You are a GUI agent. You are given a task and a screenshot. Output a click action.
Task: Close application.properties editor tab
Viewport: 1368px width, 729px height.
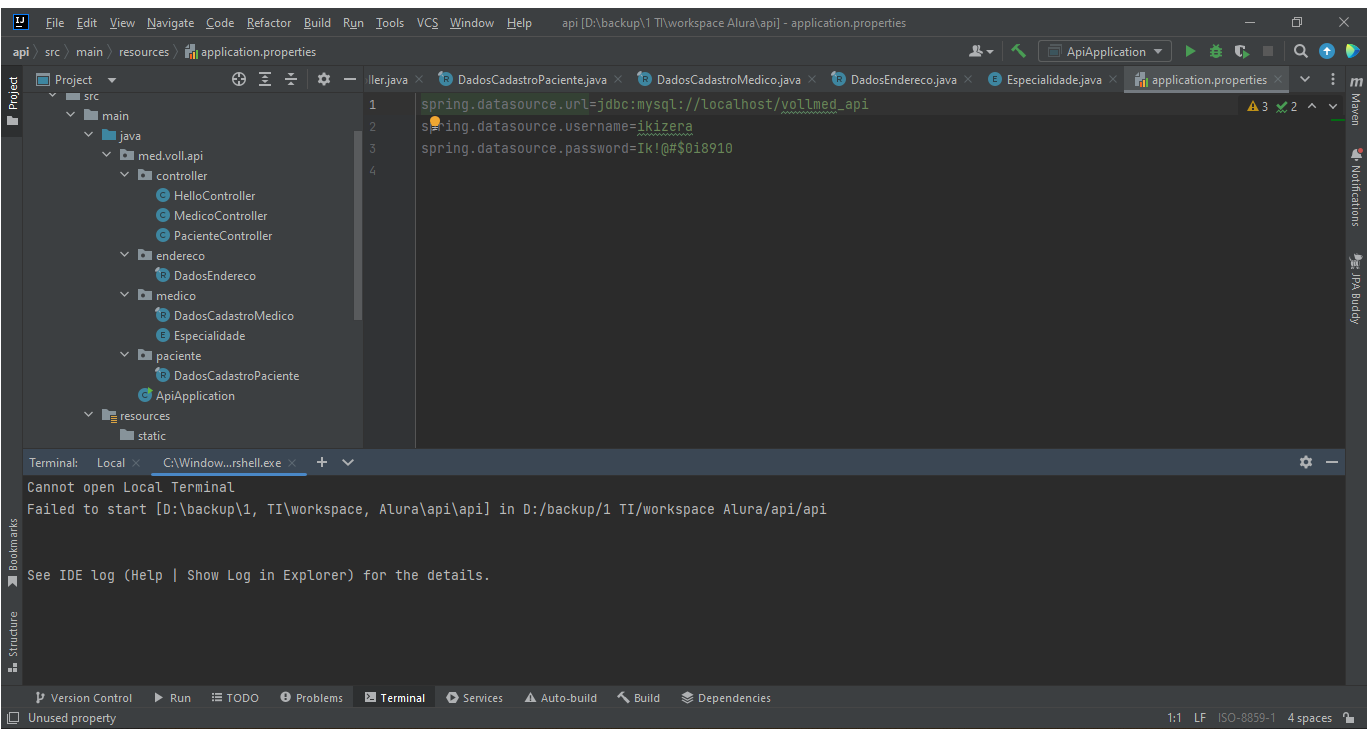[x=1278, y=79]
